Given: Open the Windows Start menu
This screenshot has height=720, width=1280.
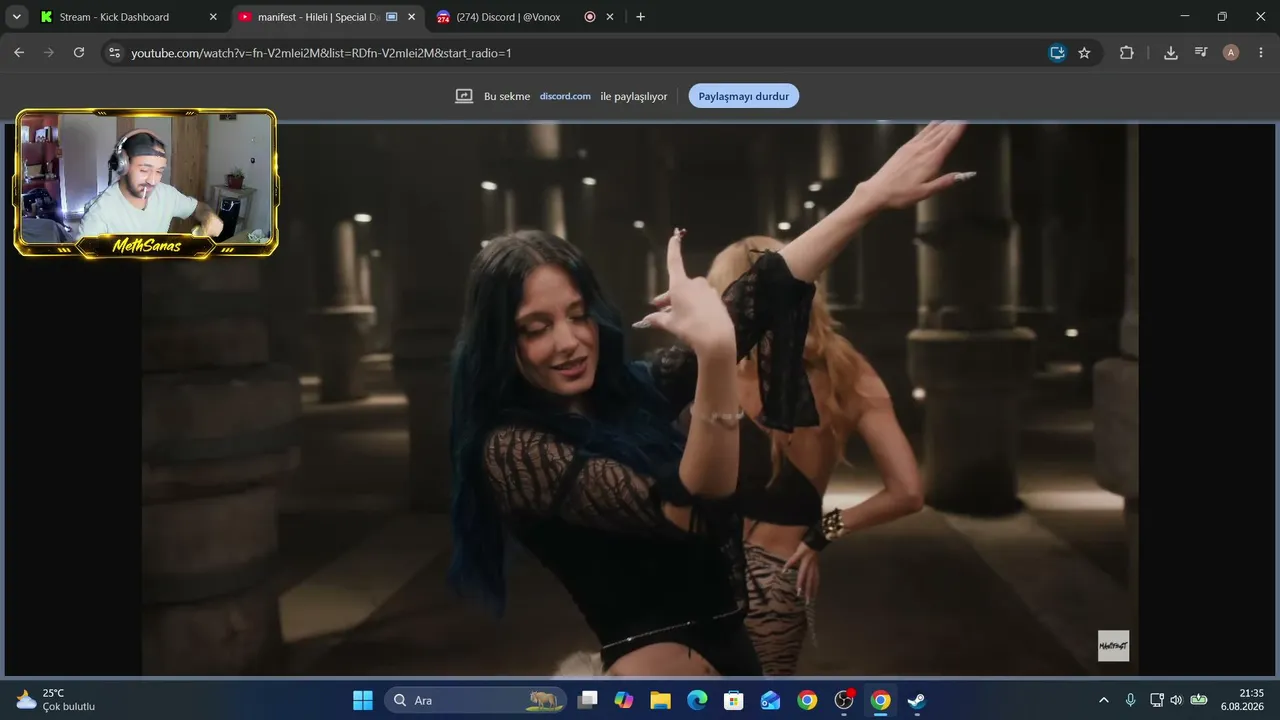Looking at the screenshot, I should coord(363,700).
